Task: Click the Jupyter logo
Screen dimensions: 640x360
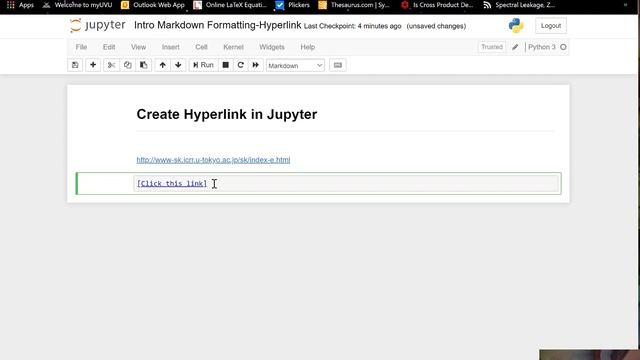Action: (x=97, y=25)
